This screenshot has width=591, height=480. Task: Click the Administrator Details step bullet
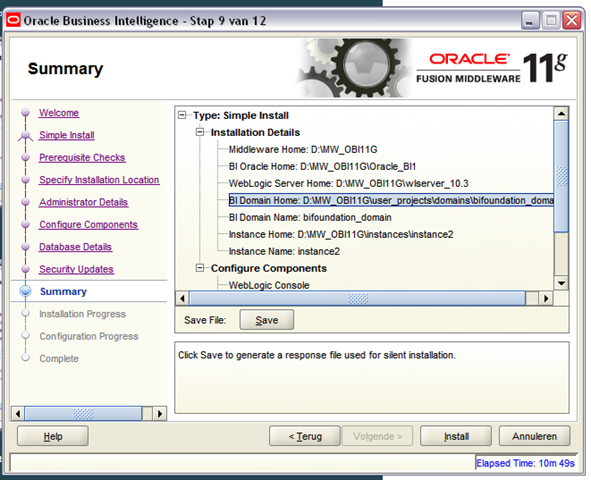point(26,202)
